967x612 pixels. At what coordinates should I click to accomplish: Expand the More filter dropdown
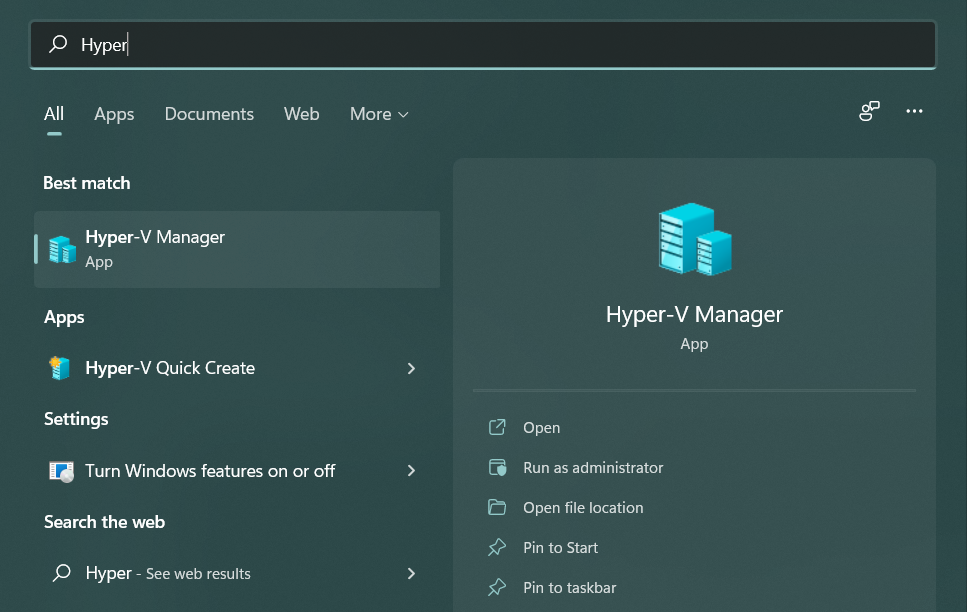coord(378,114)
